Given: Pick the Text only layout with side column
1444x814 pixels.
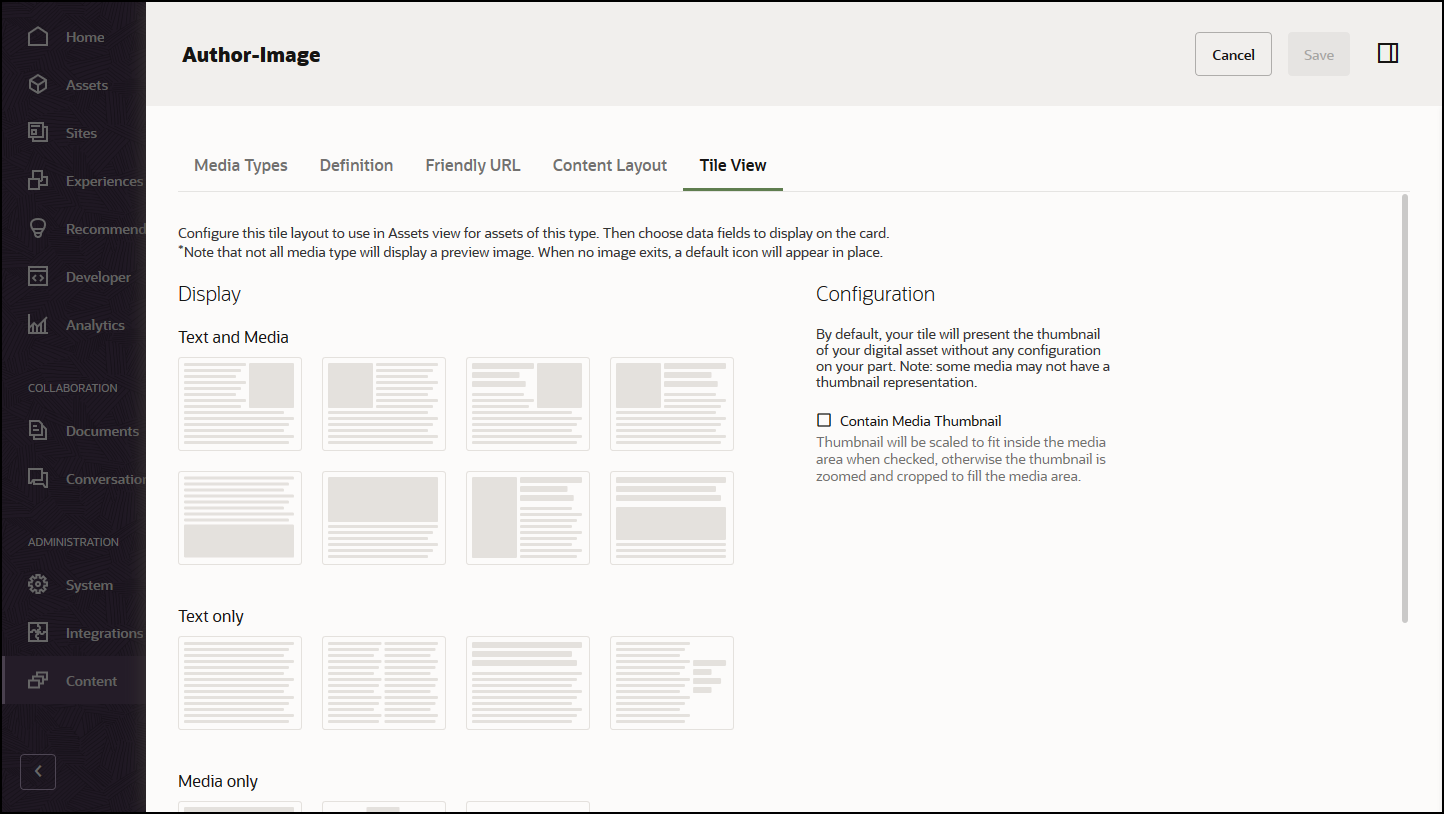Looking at the screenshot, I should (672, 683).
